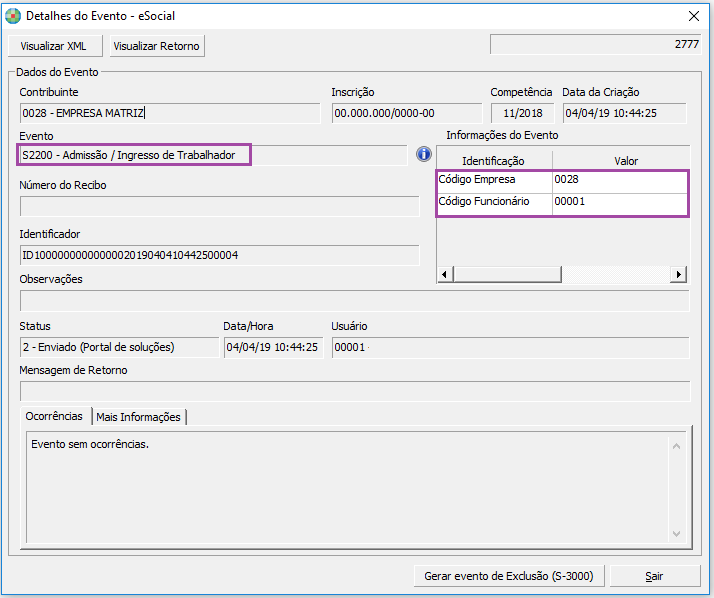Click Gerar evento de Exclusão (S-3000)
The width and height of the screenshot is (714, 598).
[508, 576]
